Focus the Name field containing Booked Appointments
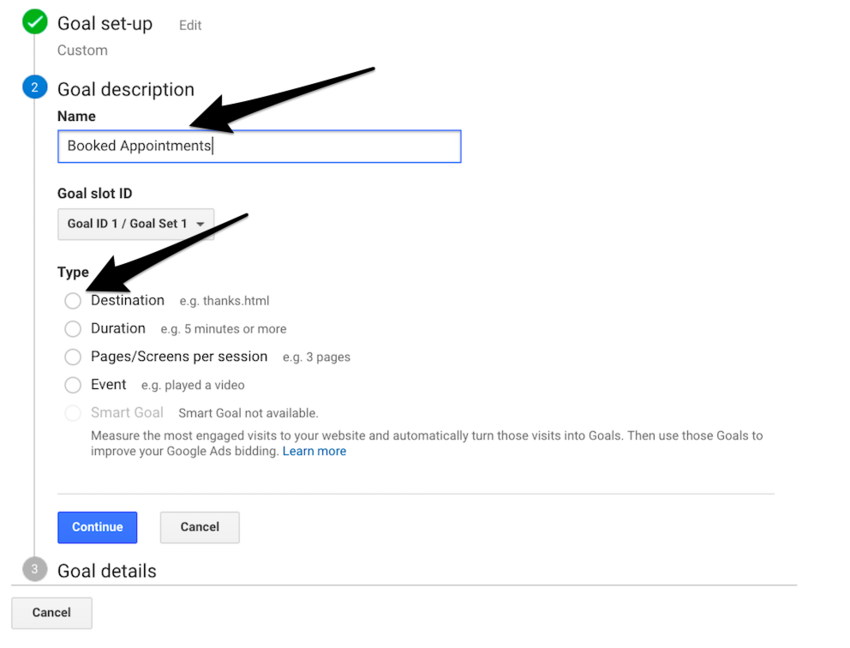This screenshot has width=850, height=648. tap(259, 146)
